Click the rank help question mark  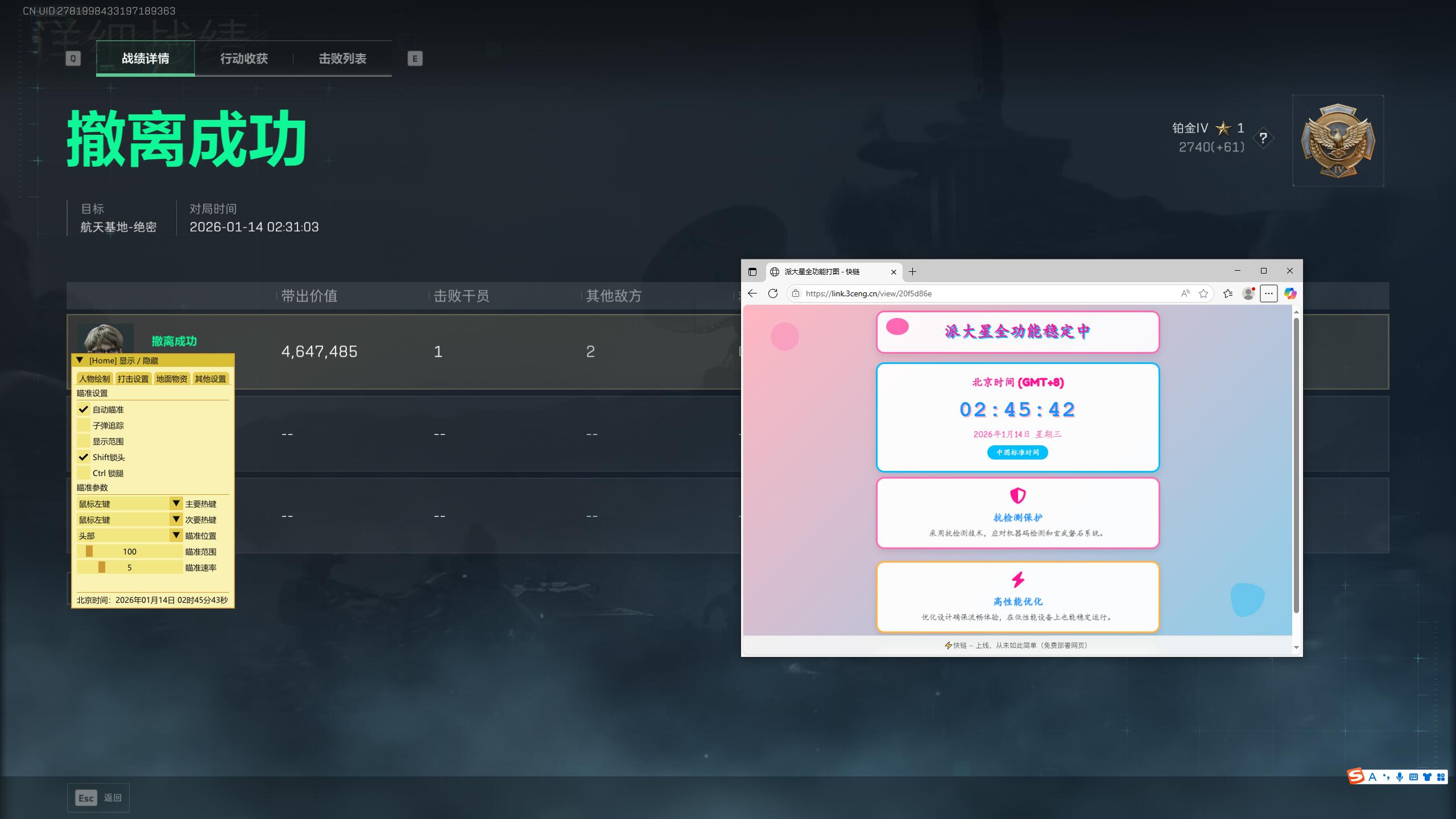point(1263,138)
